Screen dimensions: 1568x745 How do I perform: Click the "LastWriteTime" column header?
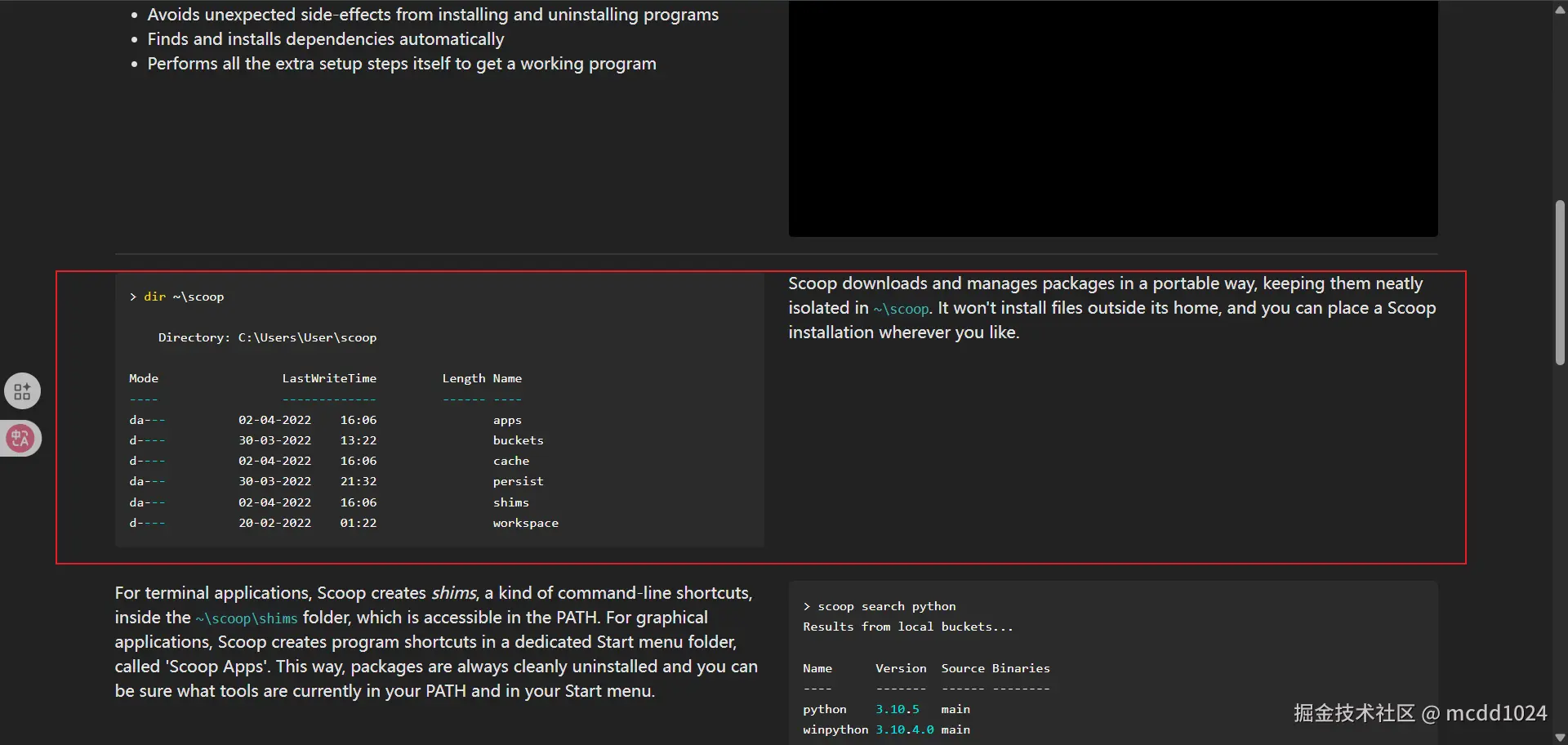(329, 378)
